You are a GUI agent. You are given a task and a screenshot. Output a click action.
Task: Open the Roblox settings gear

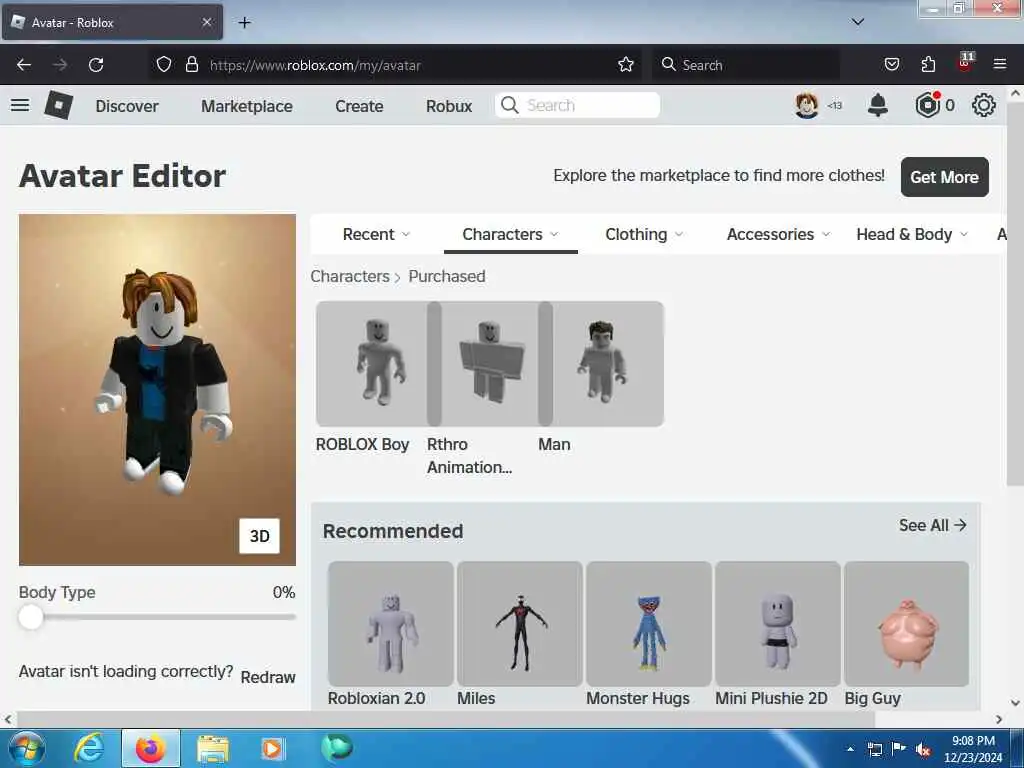coord(984,105)
